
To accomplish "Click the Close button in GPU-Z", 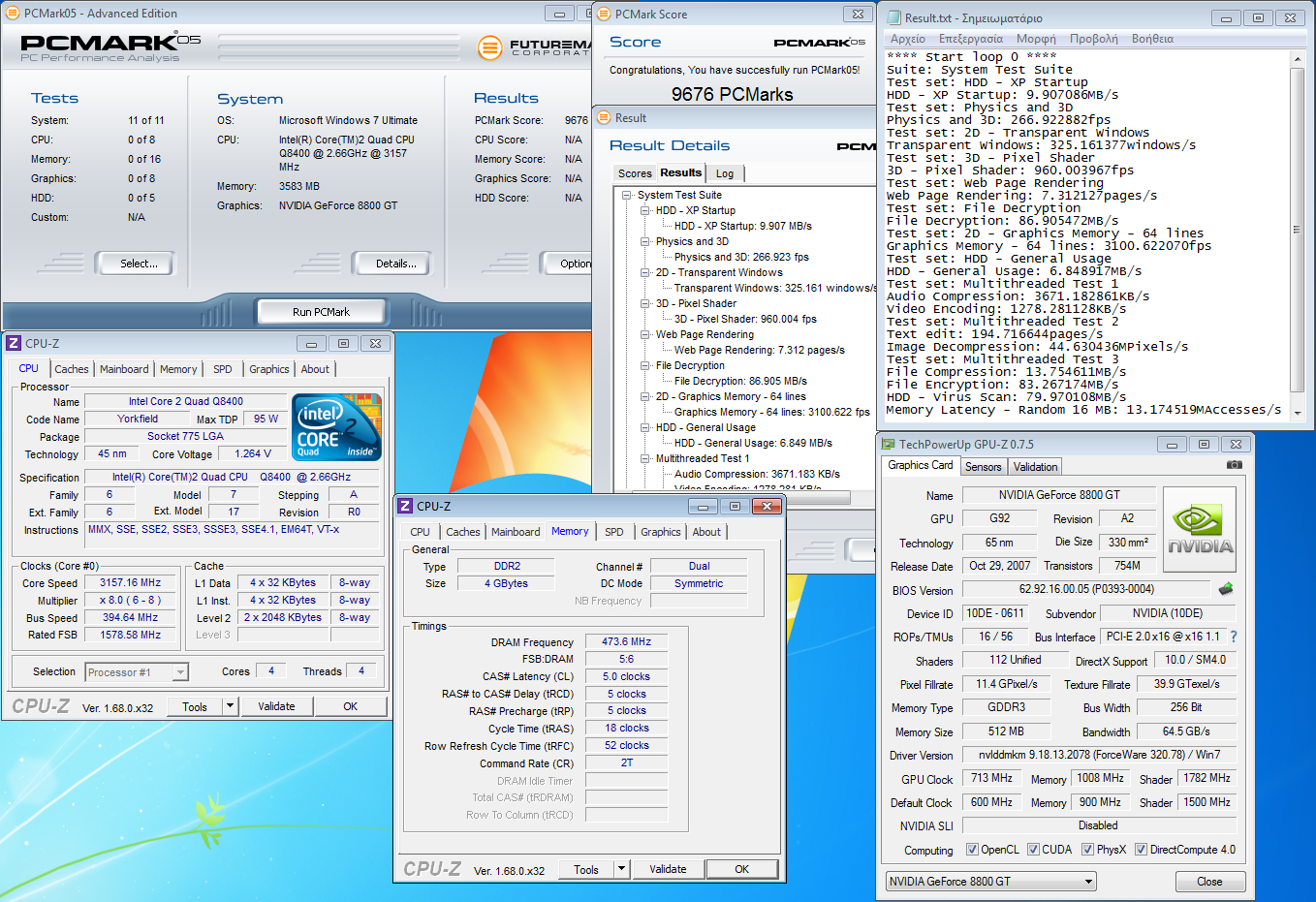I will 1209,882.
